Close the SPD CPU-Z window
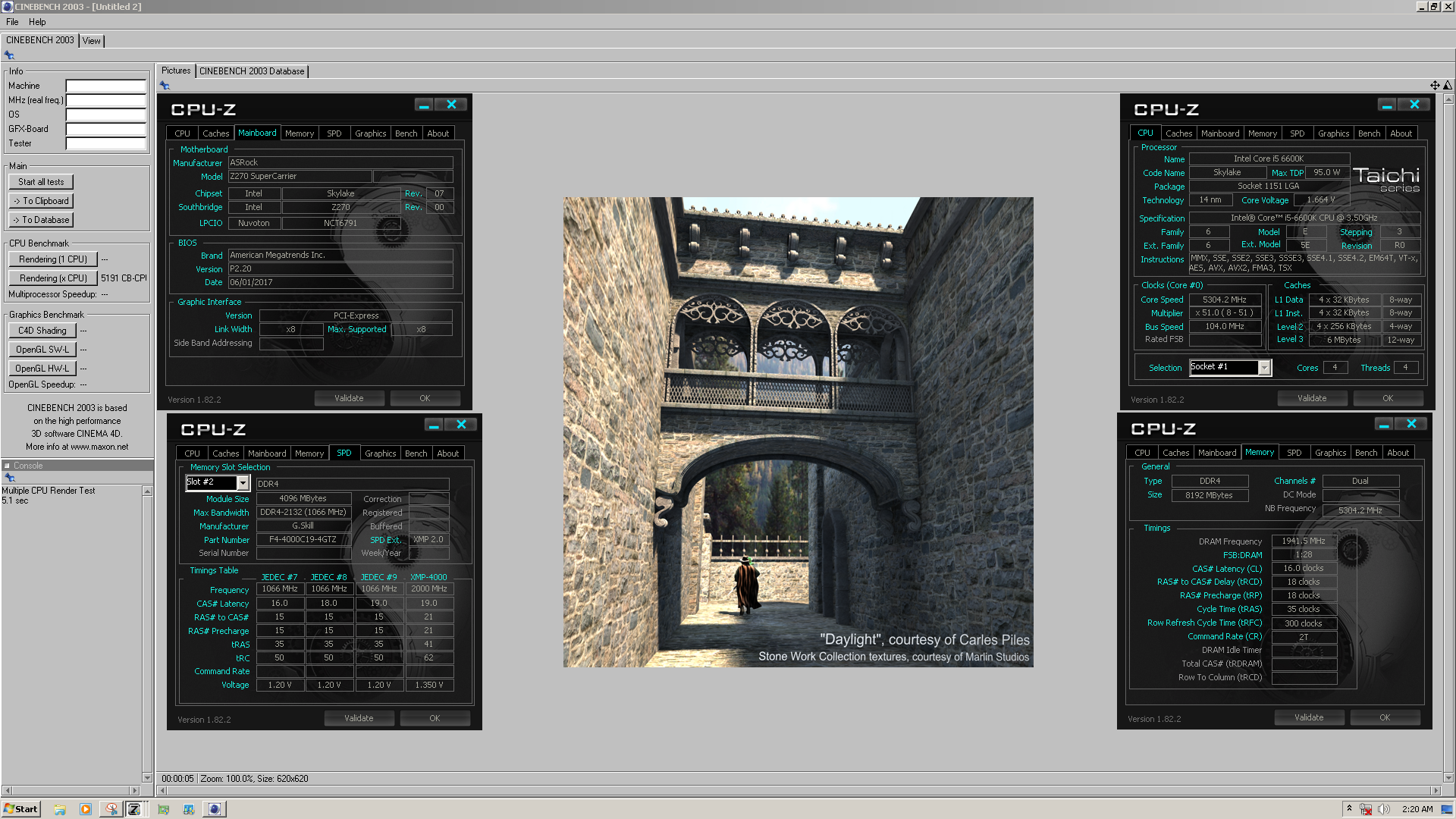The image size is (1456, 819). tap(461, 425)
